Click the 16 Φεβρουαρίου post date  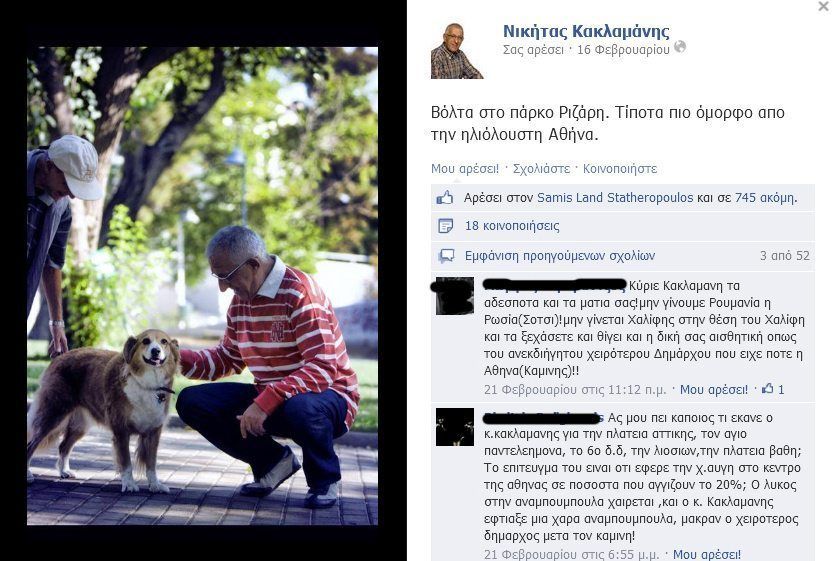pyautogui.click(x=623, y=49)
